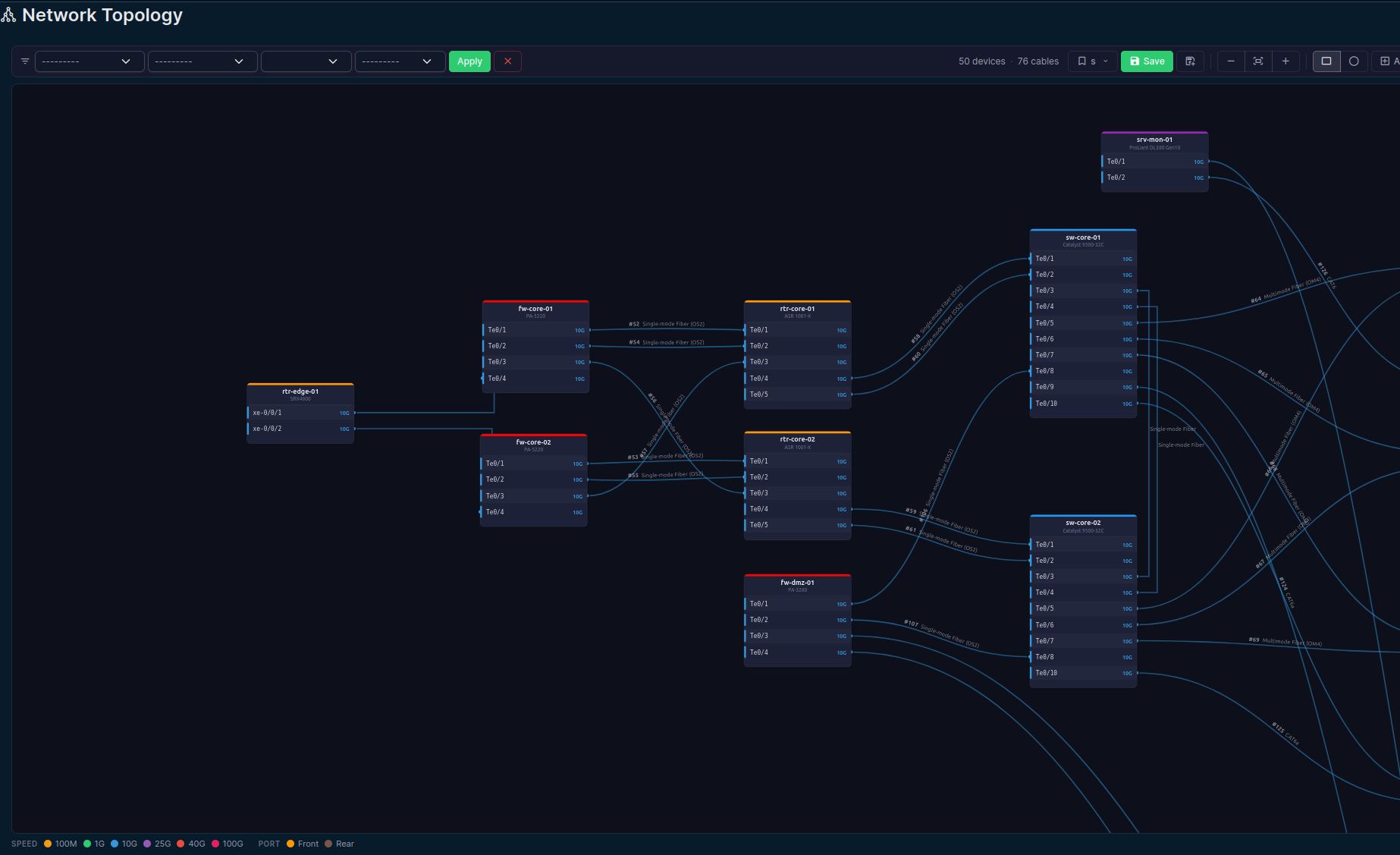Click port Te0/5 on rtr-core-01
The image size is (1400, 855).
[x=798, y=394]
